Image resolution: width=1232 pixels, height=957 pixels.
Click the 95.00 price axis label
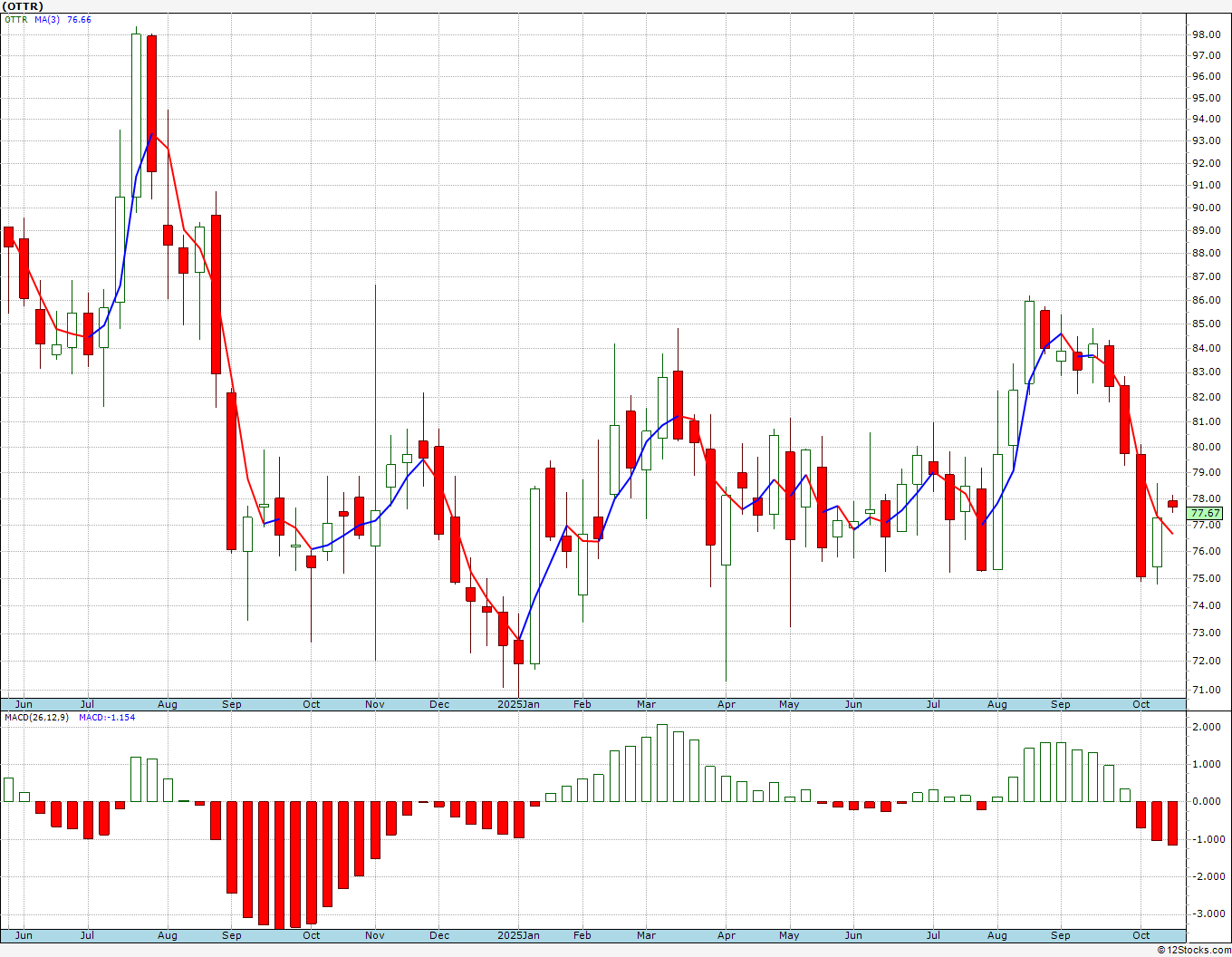pos(1206,98)
